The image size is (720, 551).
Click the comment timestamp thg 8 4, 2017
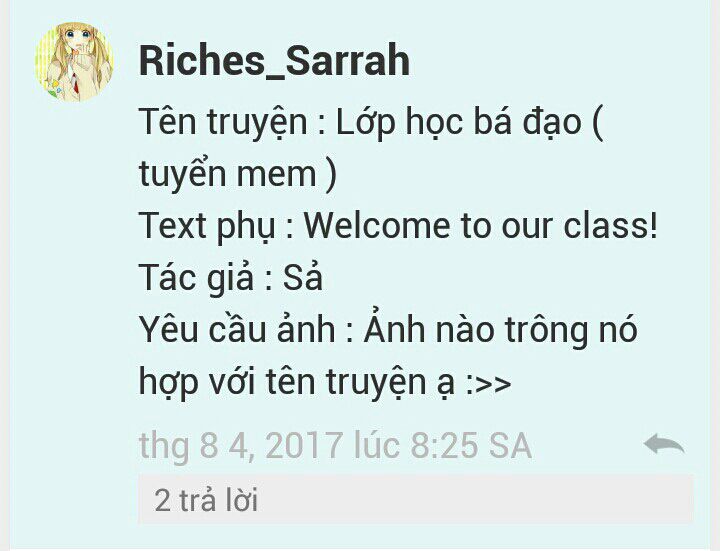(x=335, y=445)
